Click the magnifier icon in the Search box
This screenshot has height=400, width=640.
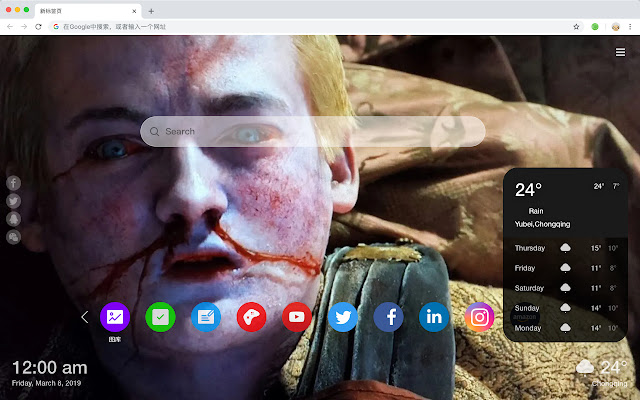pos(154,131)
